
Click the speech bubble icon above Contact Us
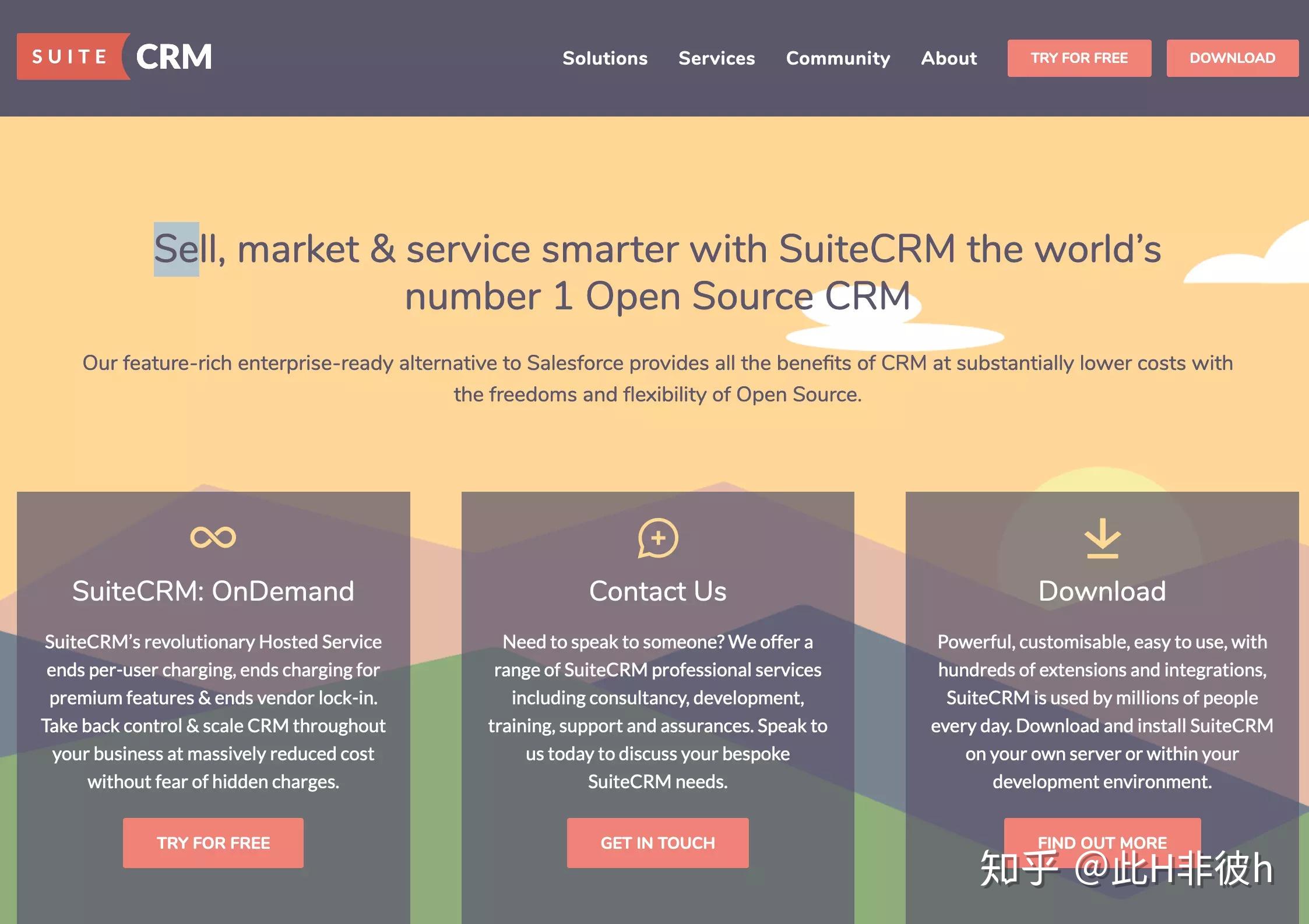pyautogui.click(x=657, y=539)
